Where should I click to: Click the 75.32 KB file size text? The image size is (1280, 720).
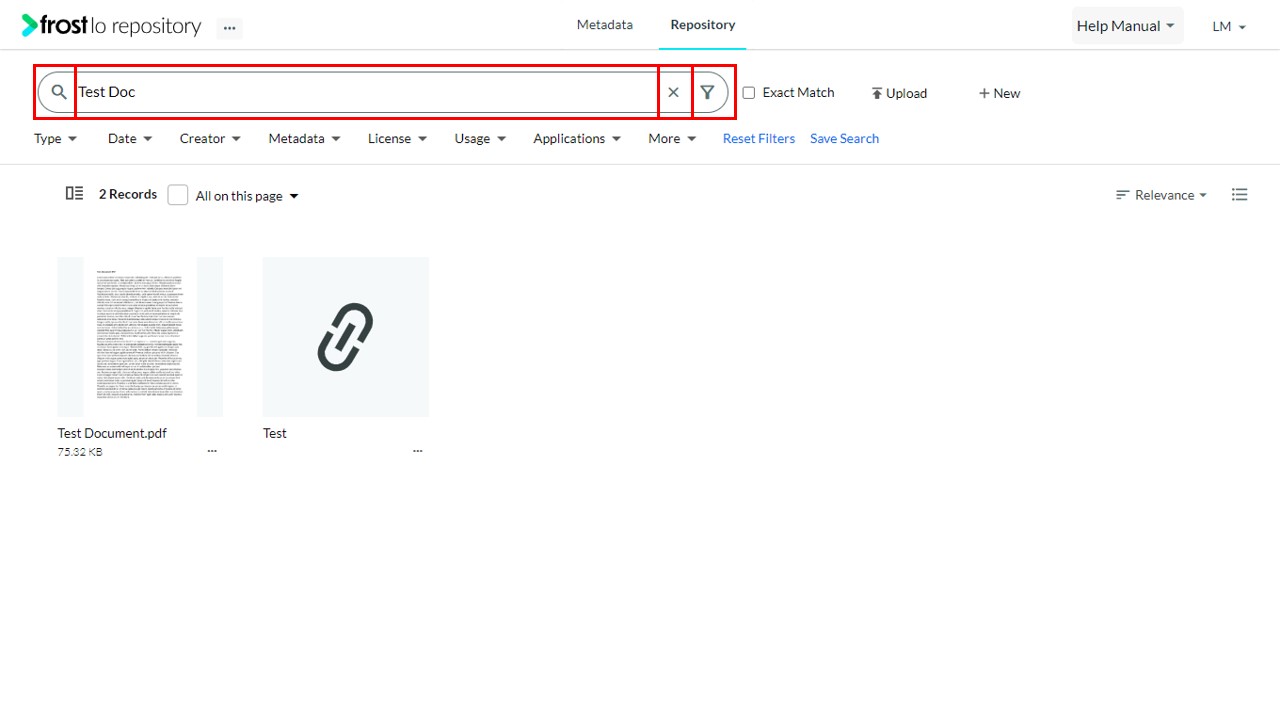(x=80, y=452)
